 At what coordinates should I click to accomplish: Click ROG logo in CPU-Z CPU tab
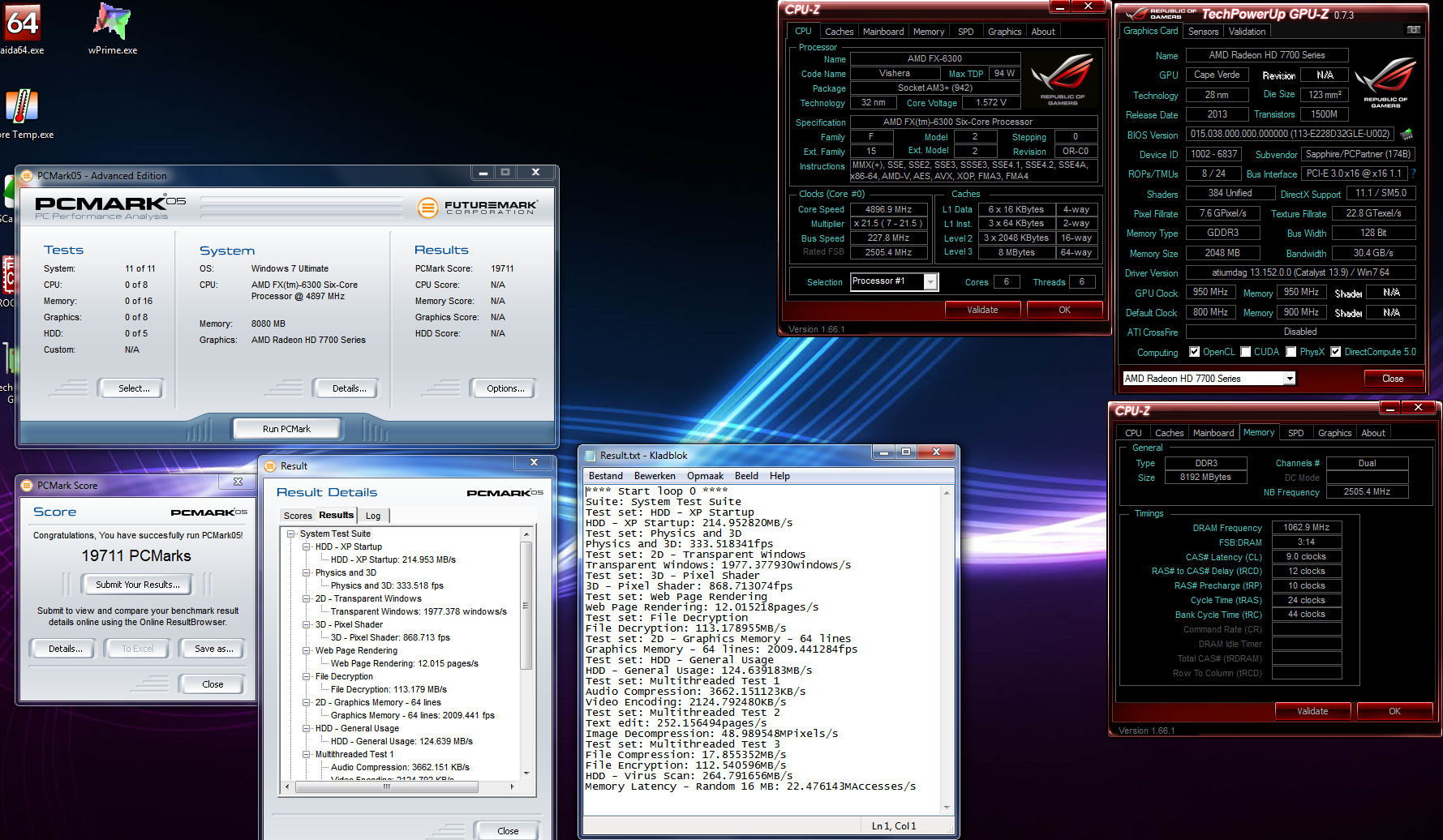pos(1063,79)
